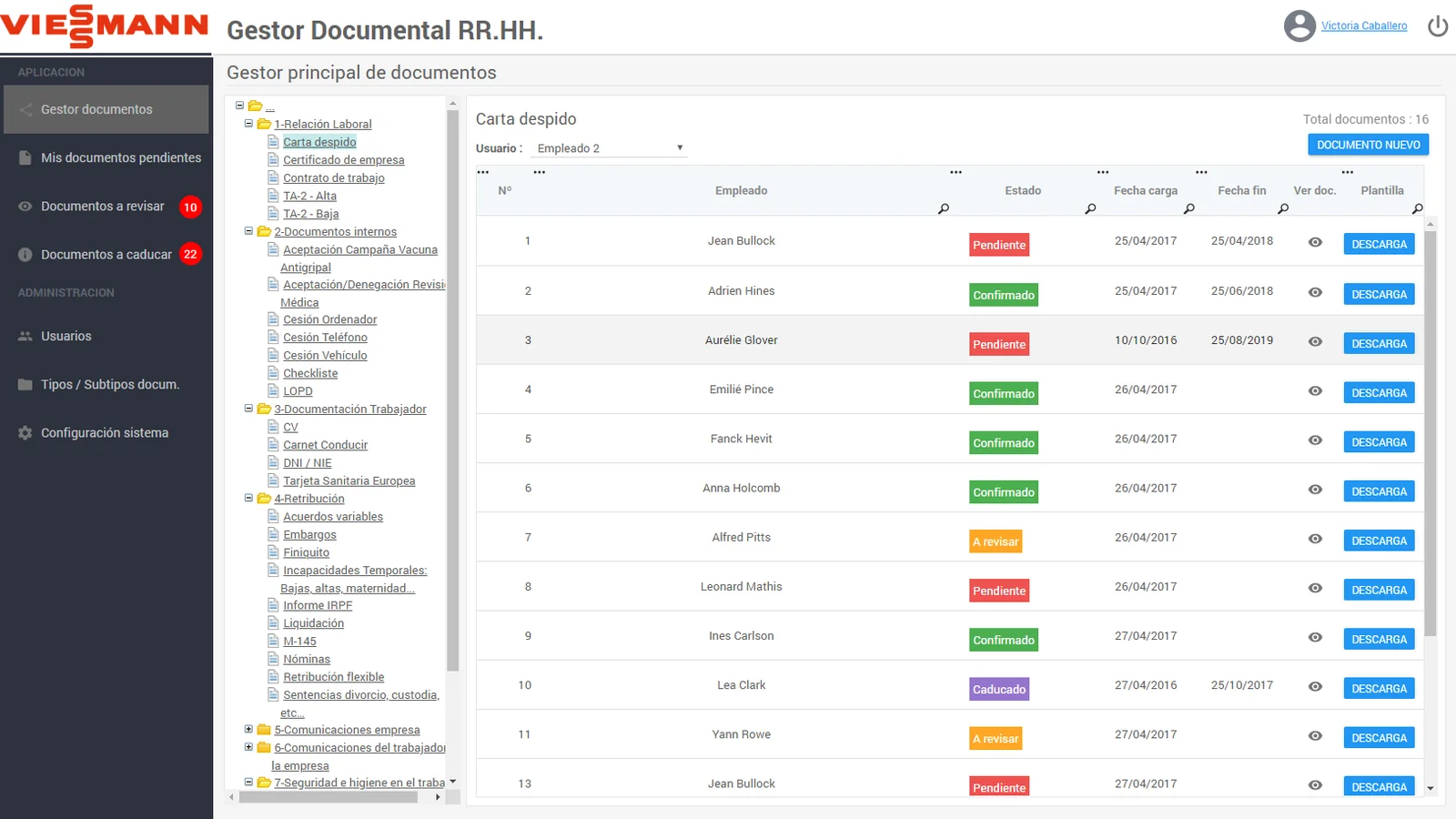
Task: Click the three-dots menu above Estado column
Action: pyautogui.click(x=955, y=172)
